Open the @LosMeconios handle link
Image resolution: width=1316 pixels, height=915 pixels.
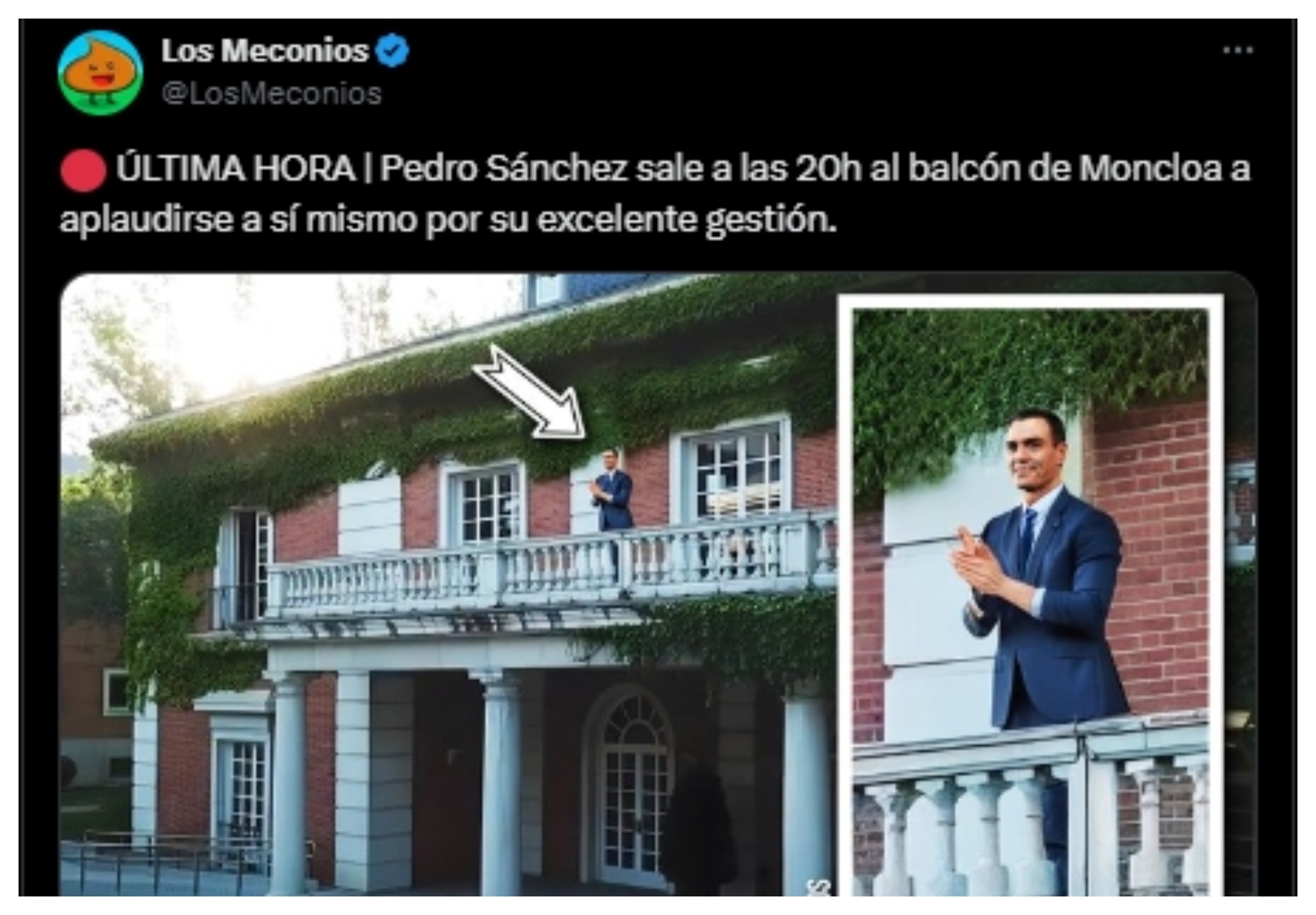[272, 94]
